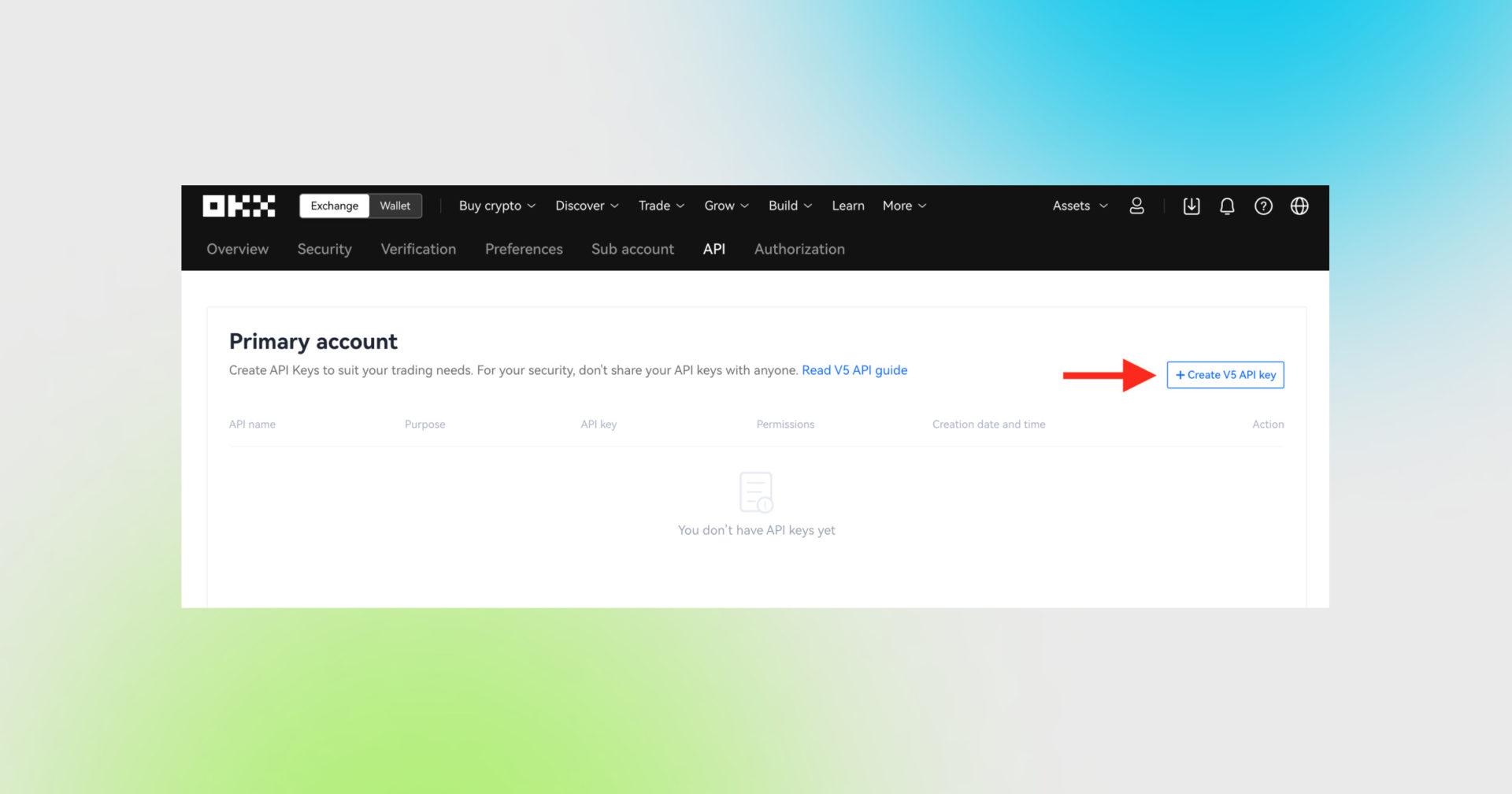
Task: Open the Preferences tab
Action: coord(524,249)
